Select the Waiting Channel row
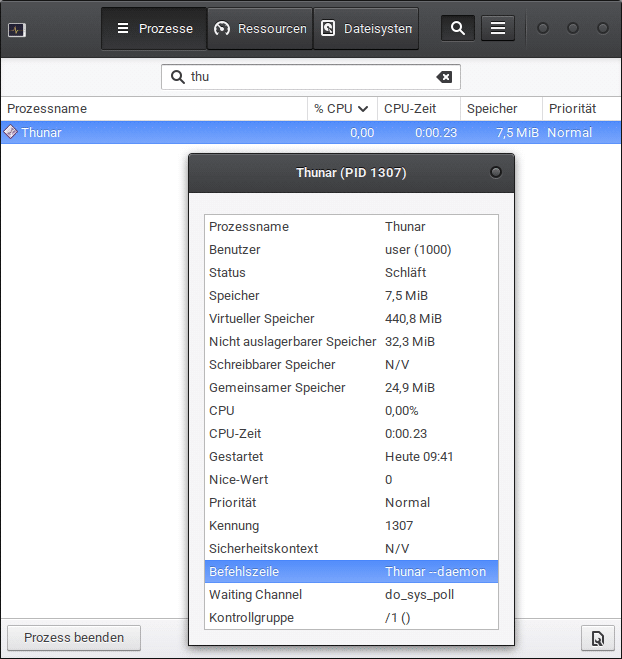This screenshot has width=622, height=659. coord(351,595)
